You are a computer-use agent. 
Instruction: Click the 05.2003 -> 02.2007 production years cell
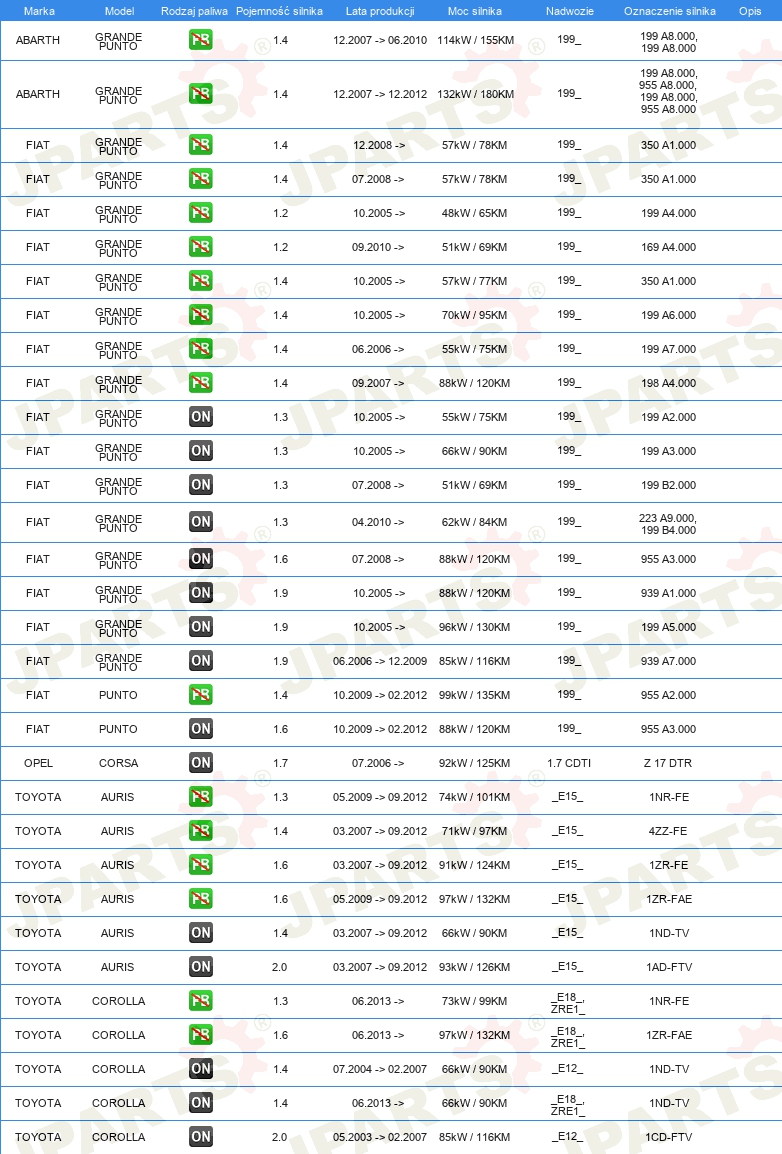coord(380,1137)
